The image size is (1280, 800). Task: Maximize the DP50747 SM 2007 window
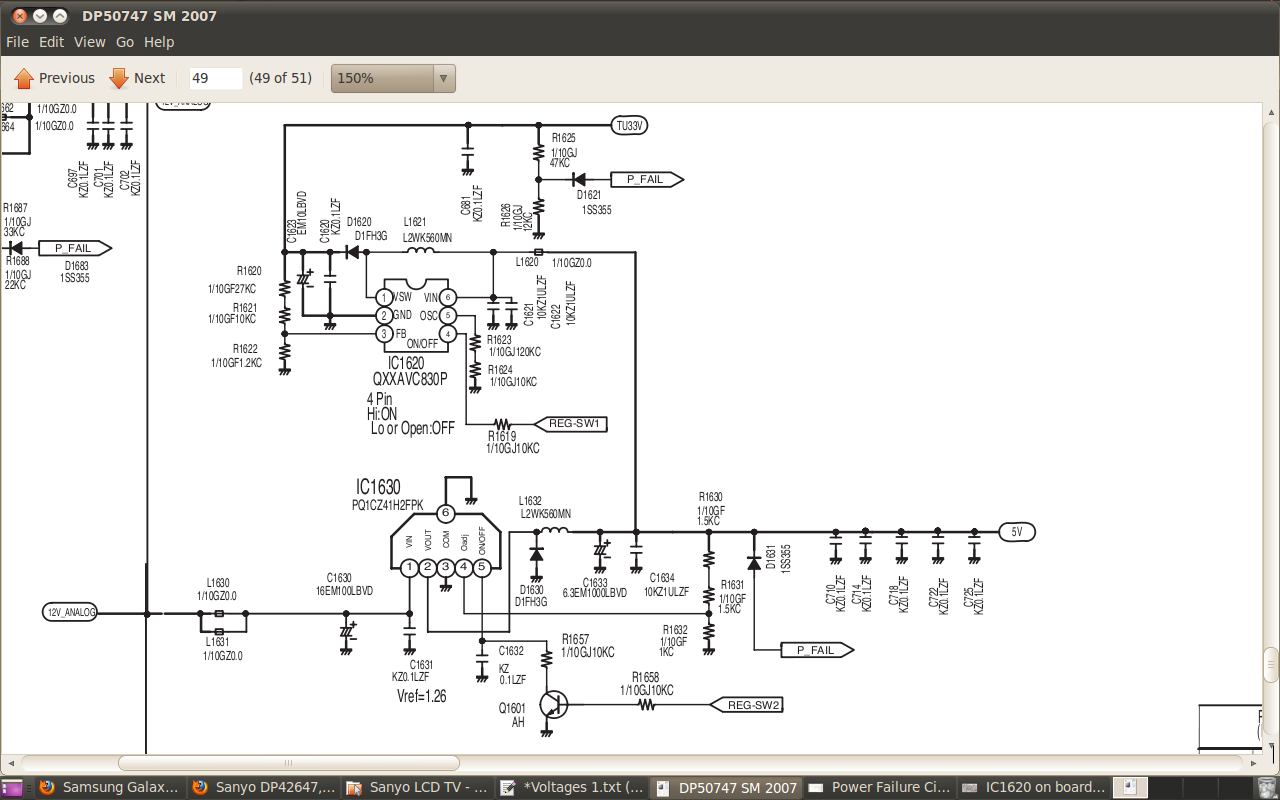pos(60,16)
